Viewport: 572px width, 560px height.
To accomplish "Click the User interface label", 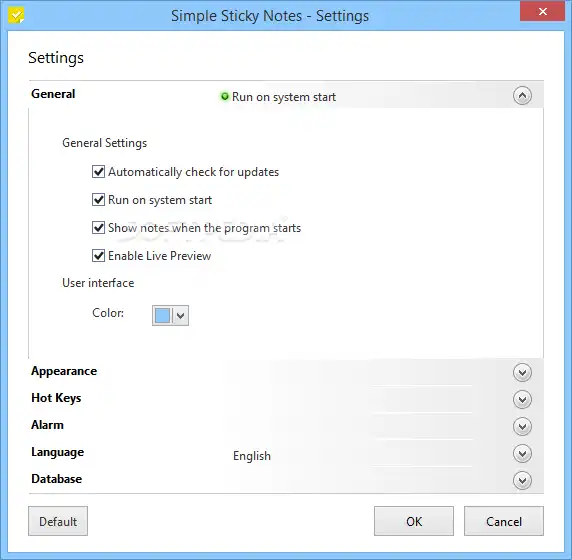I will click(98, 283).
